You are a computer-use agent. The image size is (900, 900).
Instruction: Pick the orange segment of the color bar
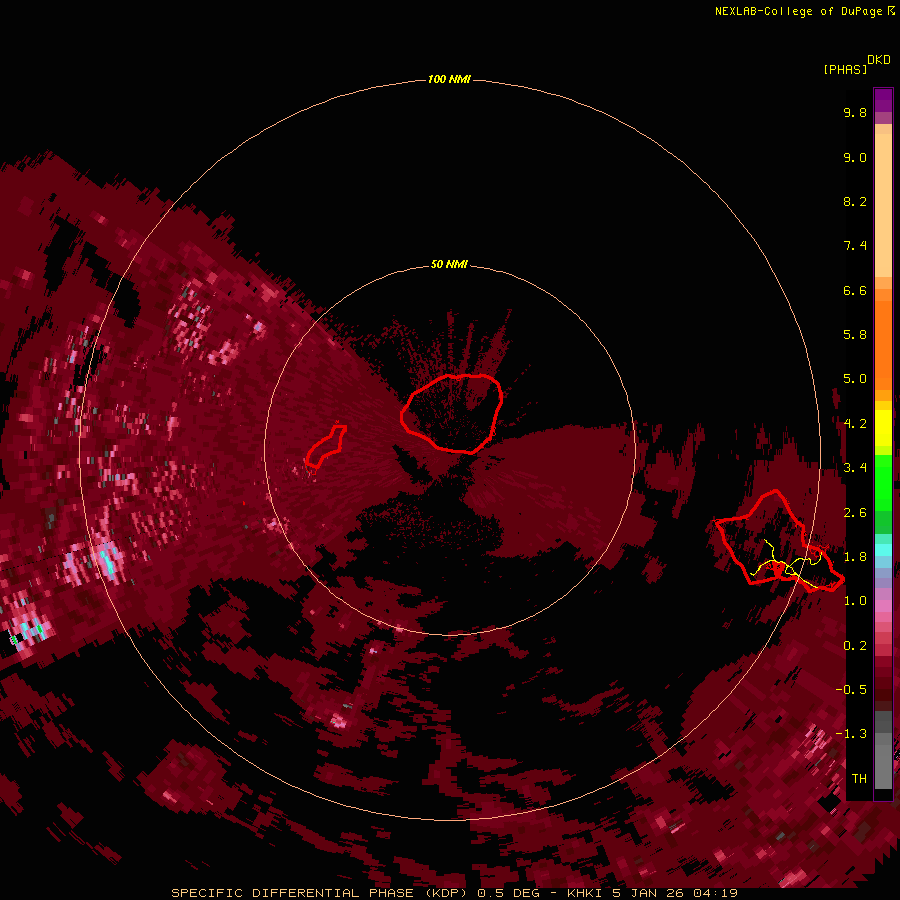click(x=883, y=344)
